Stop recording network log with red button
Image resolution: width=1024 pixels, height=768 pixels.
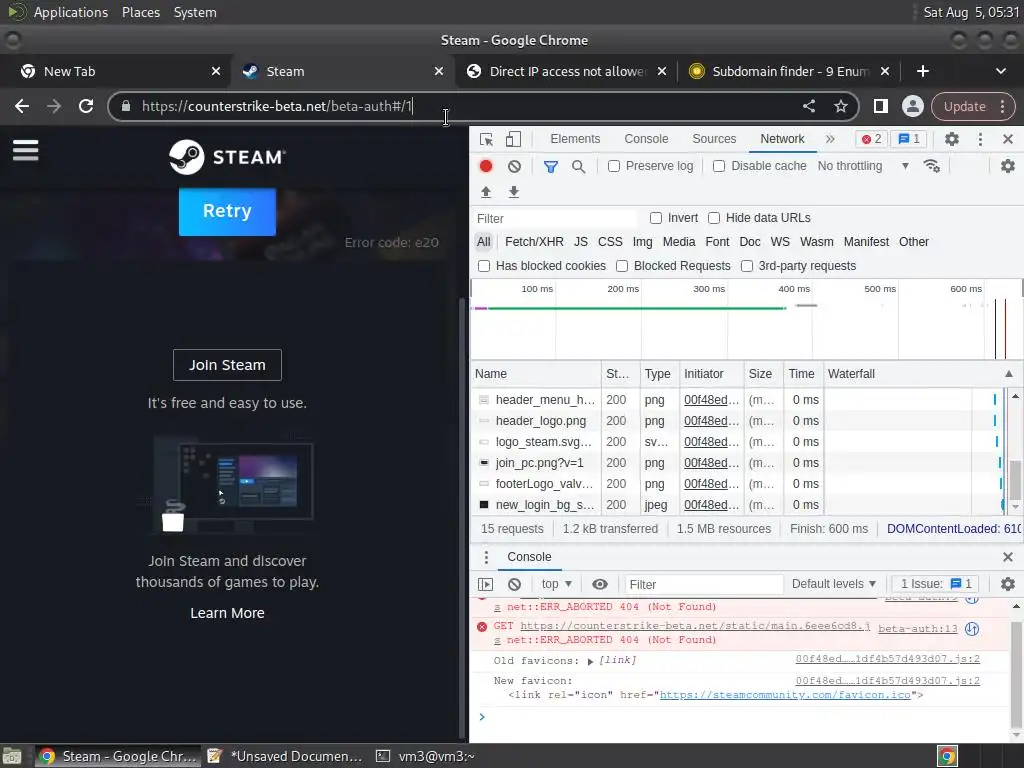pyautogui.click(x=486, y=166)
